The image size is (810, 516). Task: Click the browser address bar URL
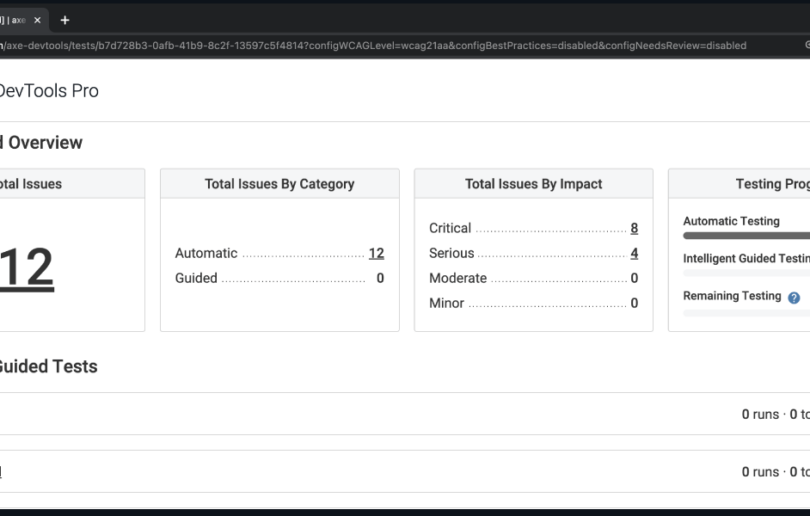tap(373, 45)
